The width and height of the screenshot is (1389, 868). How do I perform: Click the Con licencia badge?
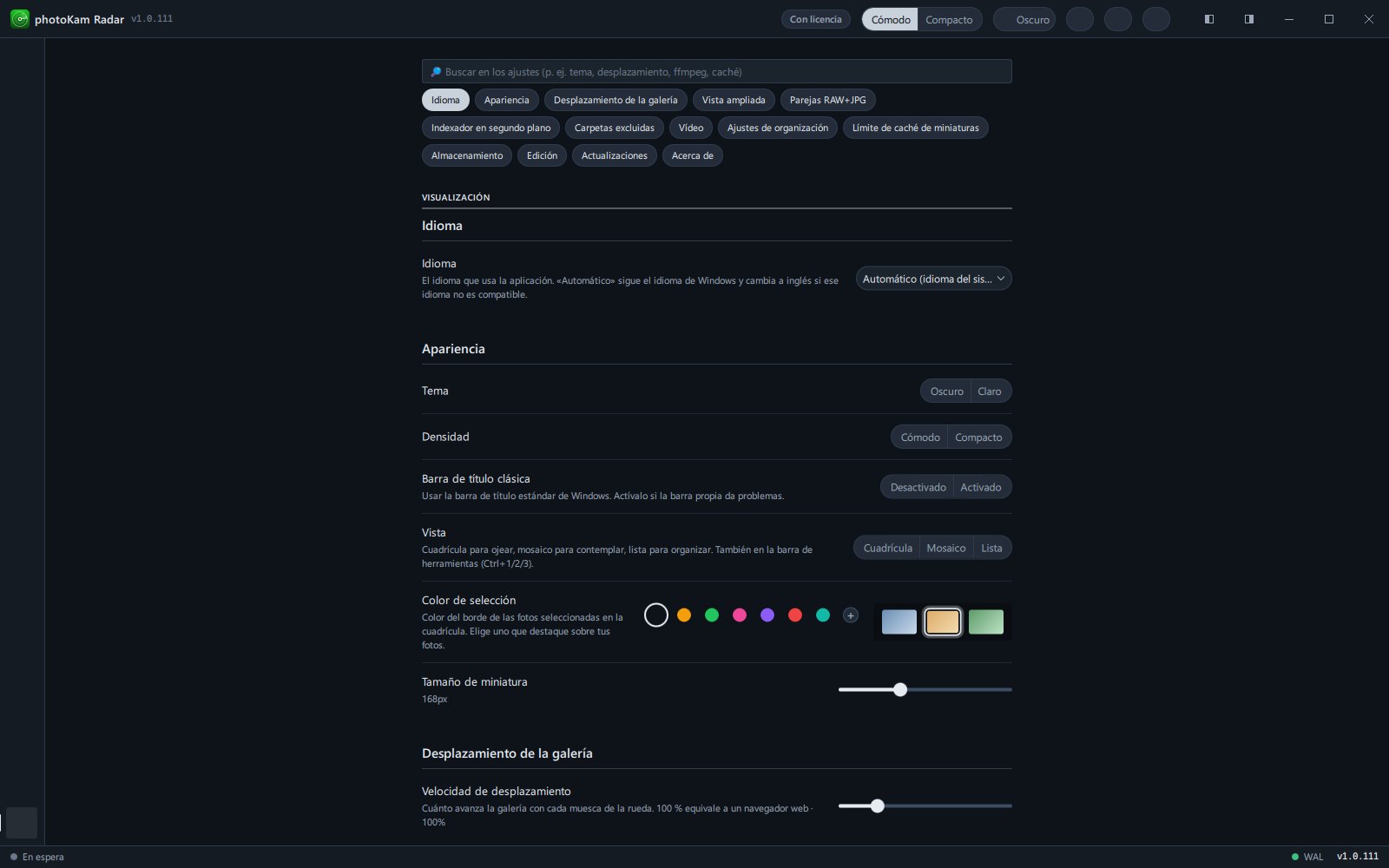[x=815, y=19]
